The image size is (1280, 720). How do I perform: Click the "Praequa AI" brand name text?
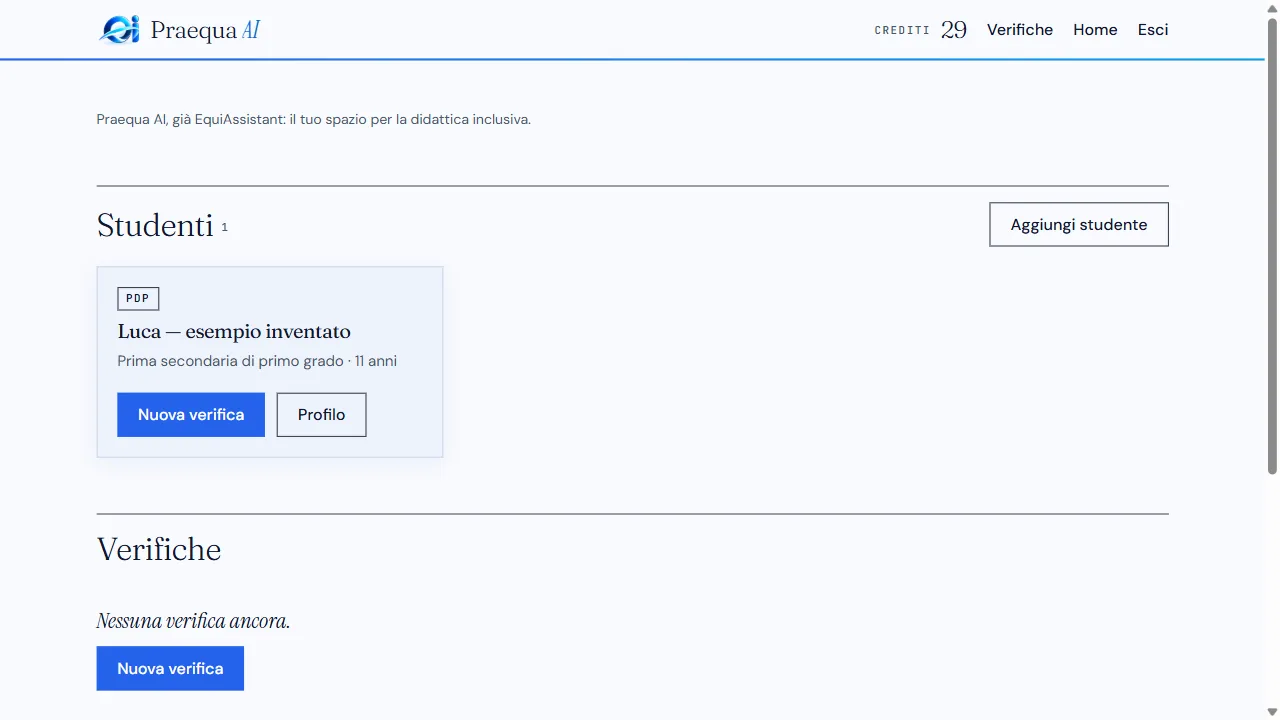tap(205, 30)
